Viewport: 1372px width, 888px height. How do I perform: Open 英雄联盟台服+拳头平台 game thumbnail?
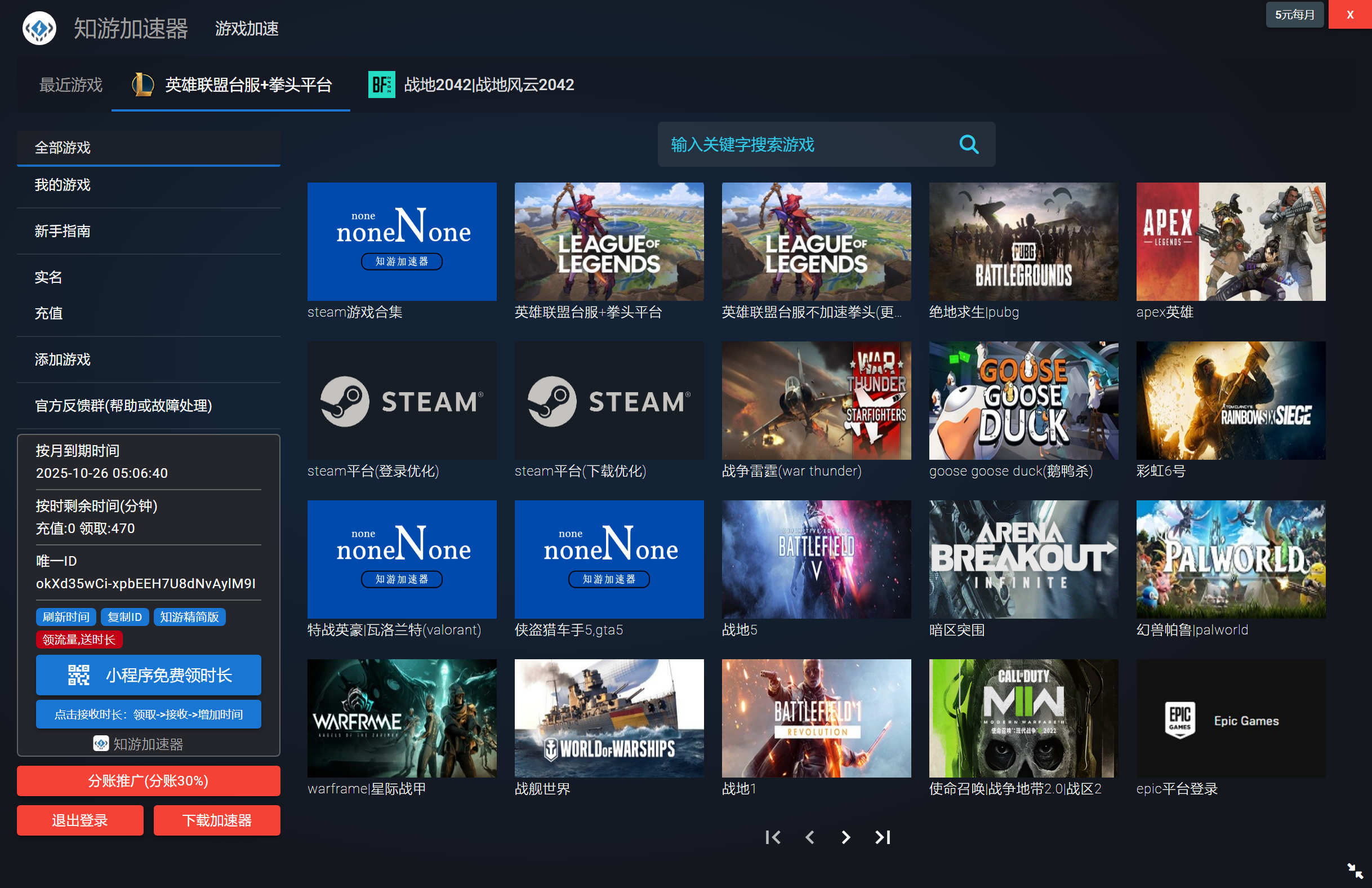[x=609, y=241]
